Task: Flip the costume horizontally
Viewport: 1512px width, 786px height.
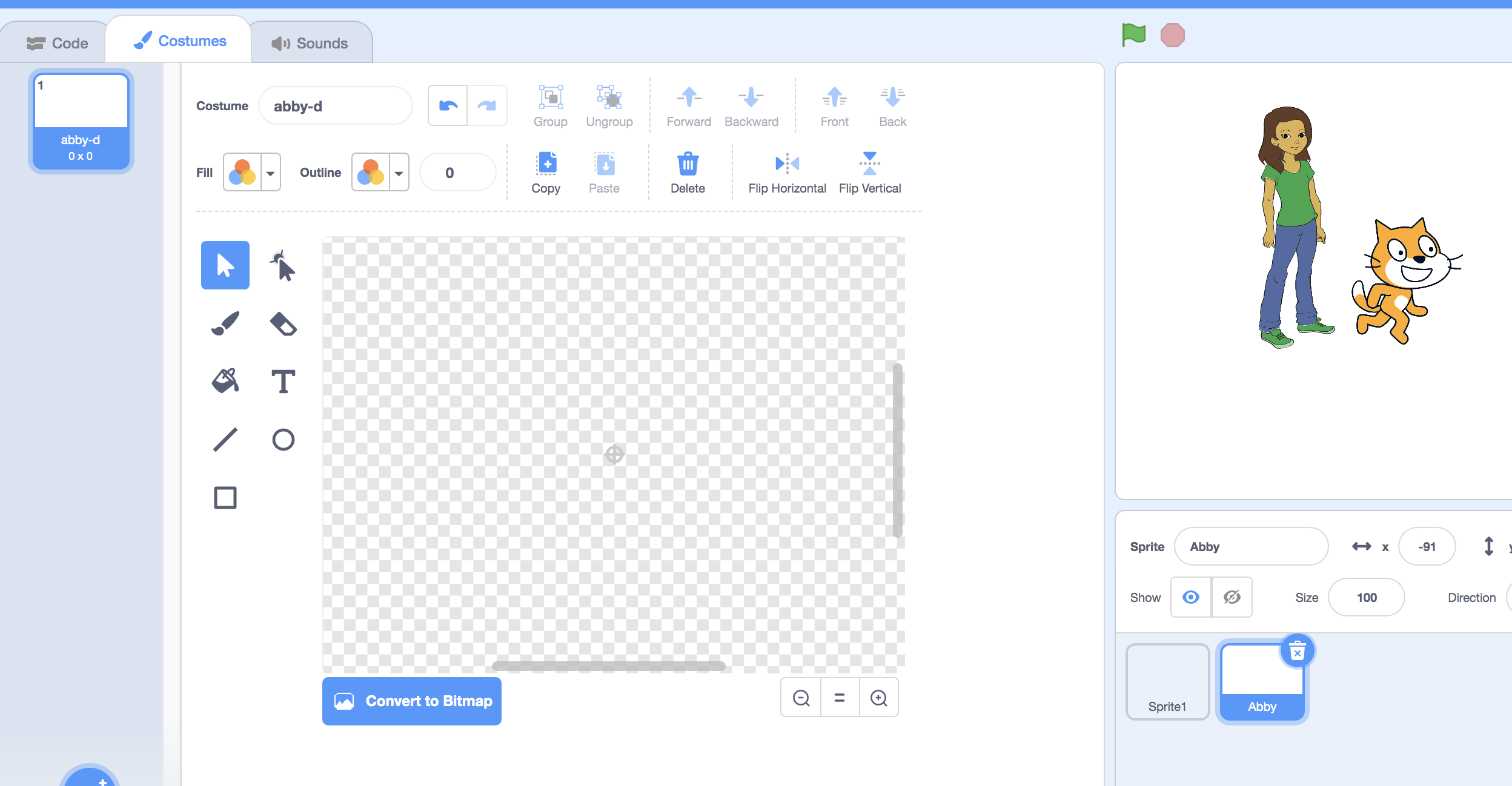Action: [785, 171]
